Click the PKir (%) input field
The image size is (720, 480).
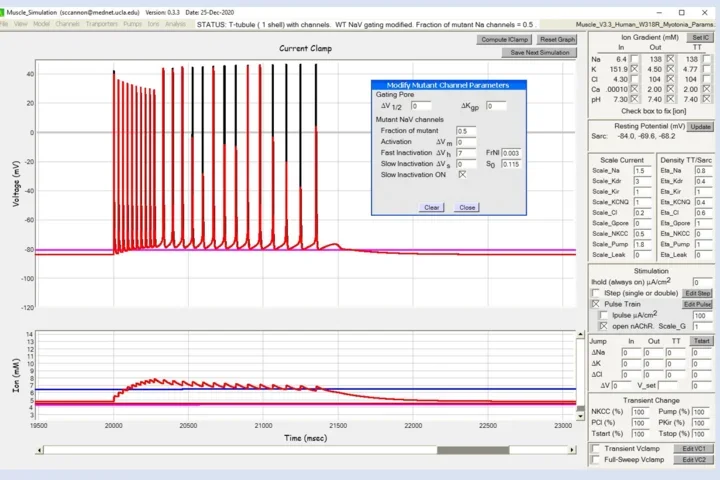(701, 423)
